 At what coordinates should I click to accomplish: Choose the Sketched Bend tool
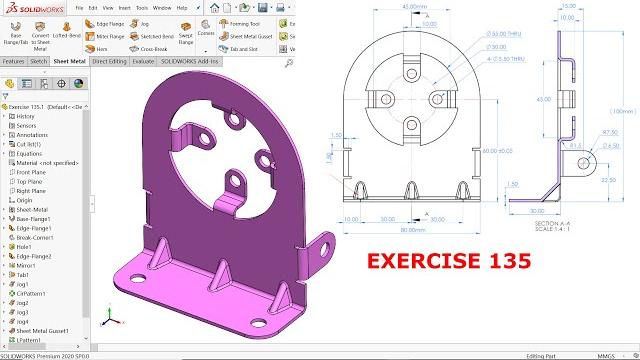(151, 36)
